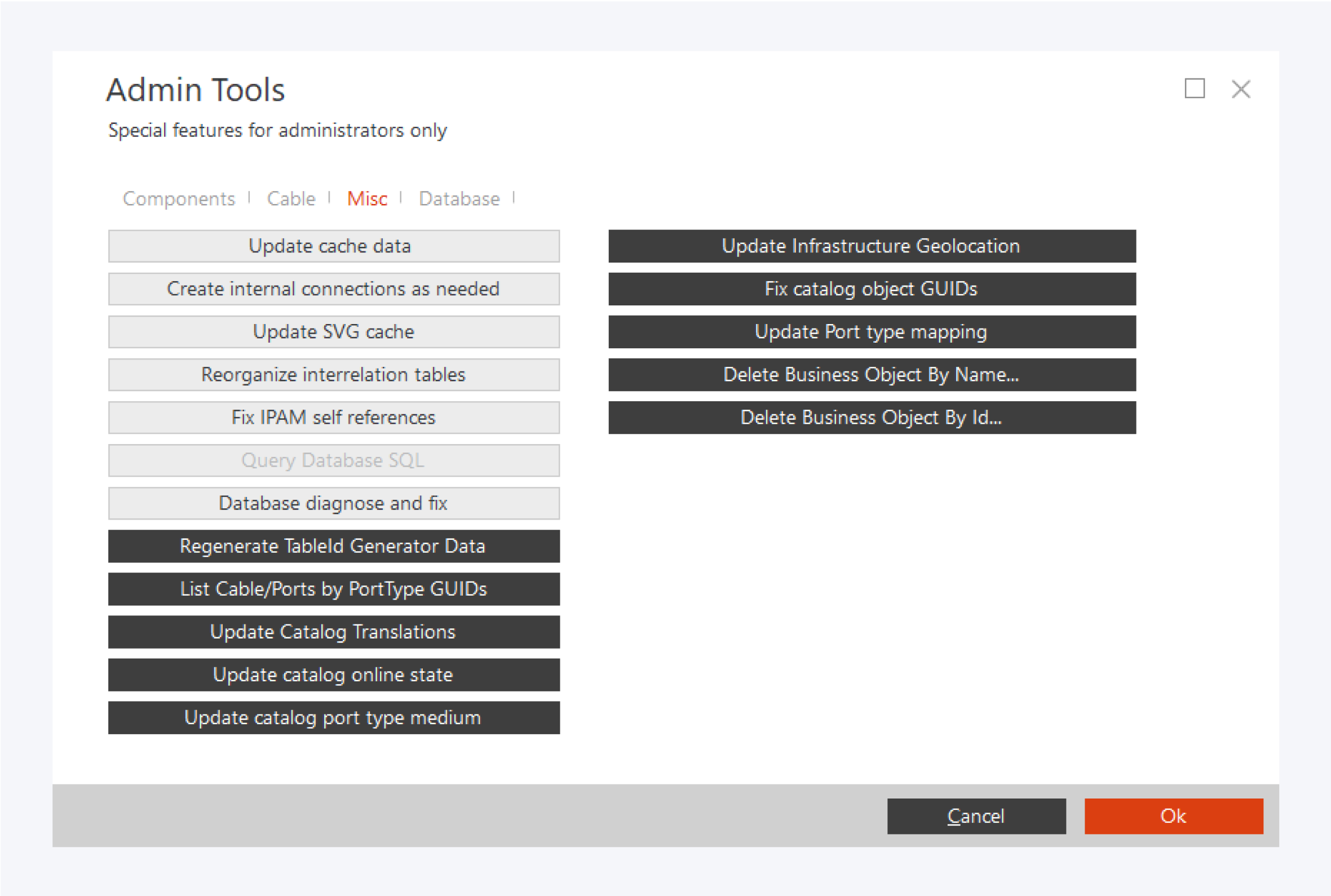The image size is (1331, 896).
Task: Click Regenerate TableId Generator Data
Action: point(334,546)
